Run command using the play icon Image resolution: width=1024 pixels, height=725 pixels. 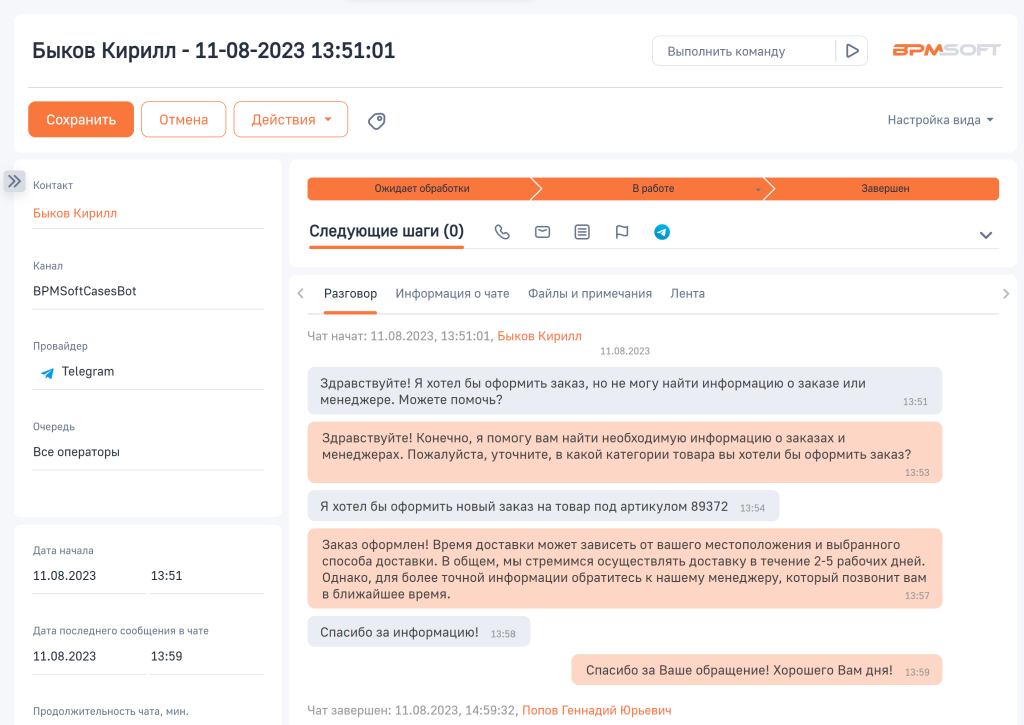[x=852, y=51]
